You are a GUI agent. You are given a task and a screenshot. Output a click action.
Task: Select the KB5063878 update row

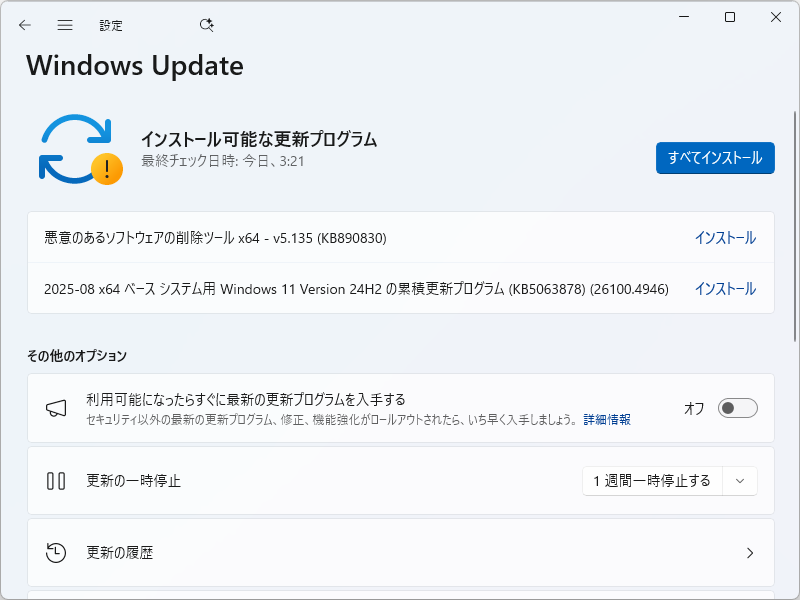click(350, 288)
